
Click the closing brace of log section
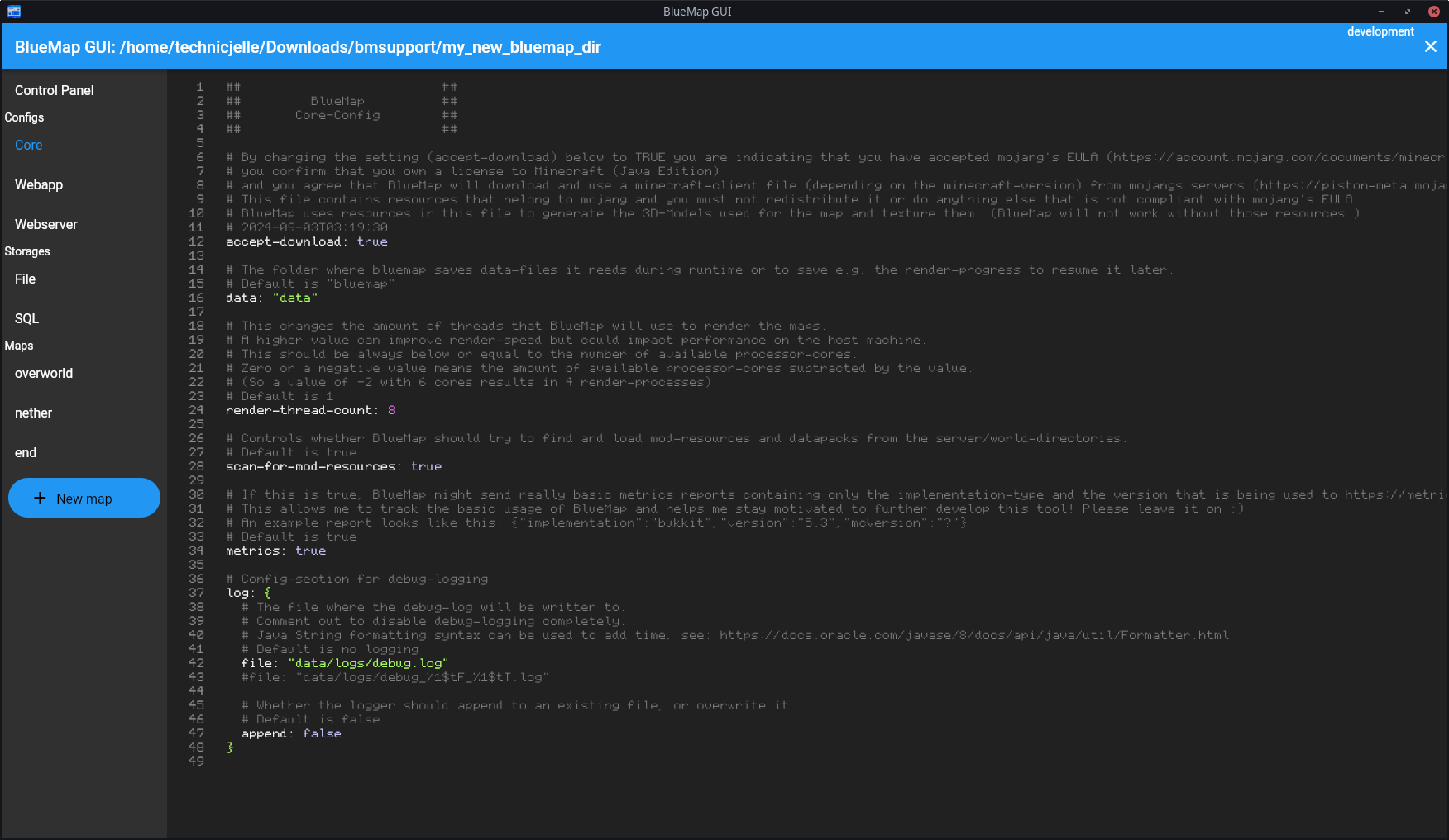coord(230,747)
